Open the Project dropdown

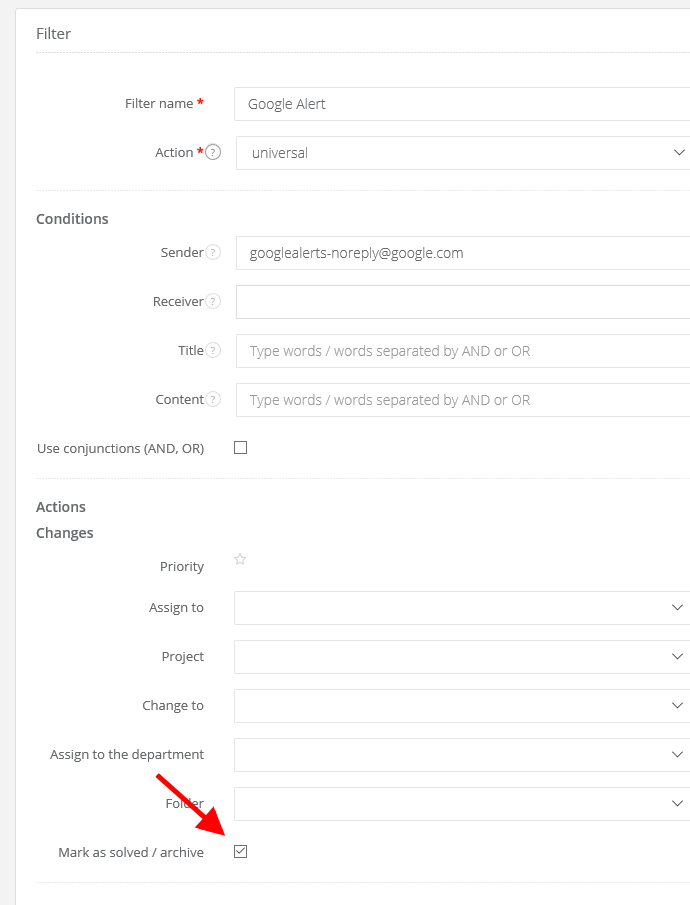pyautogui.click(x=462, y=657)
